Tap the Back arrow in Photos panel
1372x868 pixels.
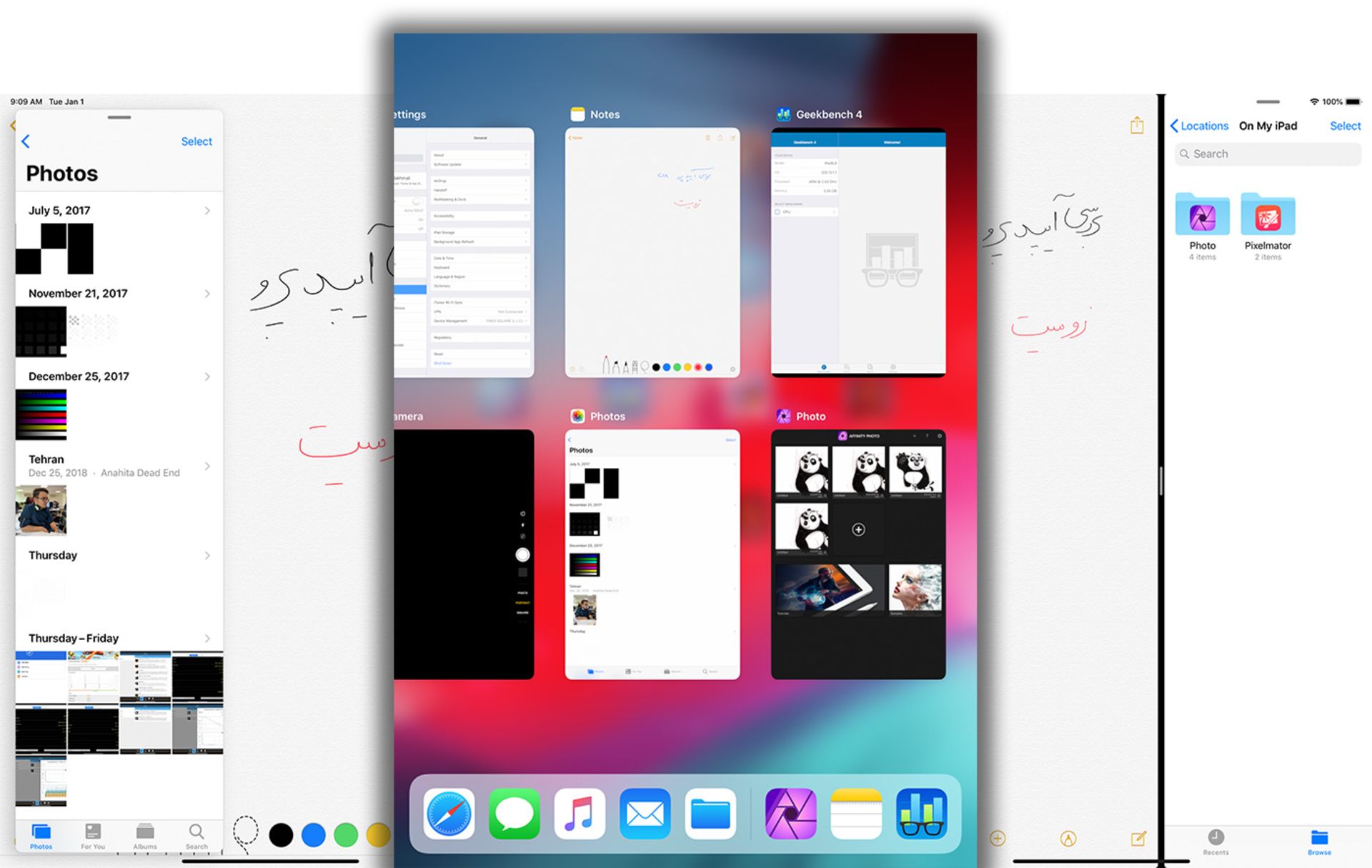[25, 141]
